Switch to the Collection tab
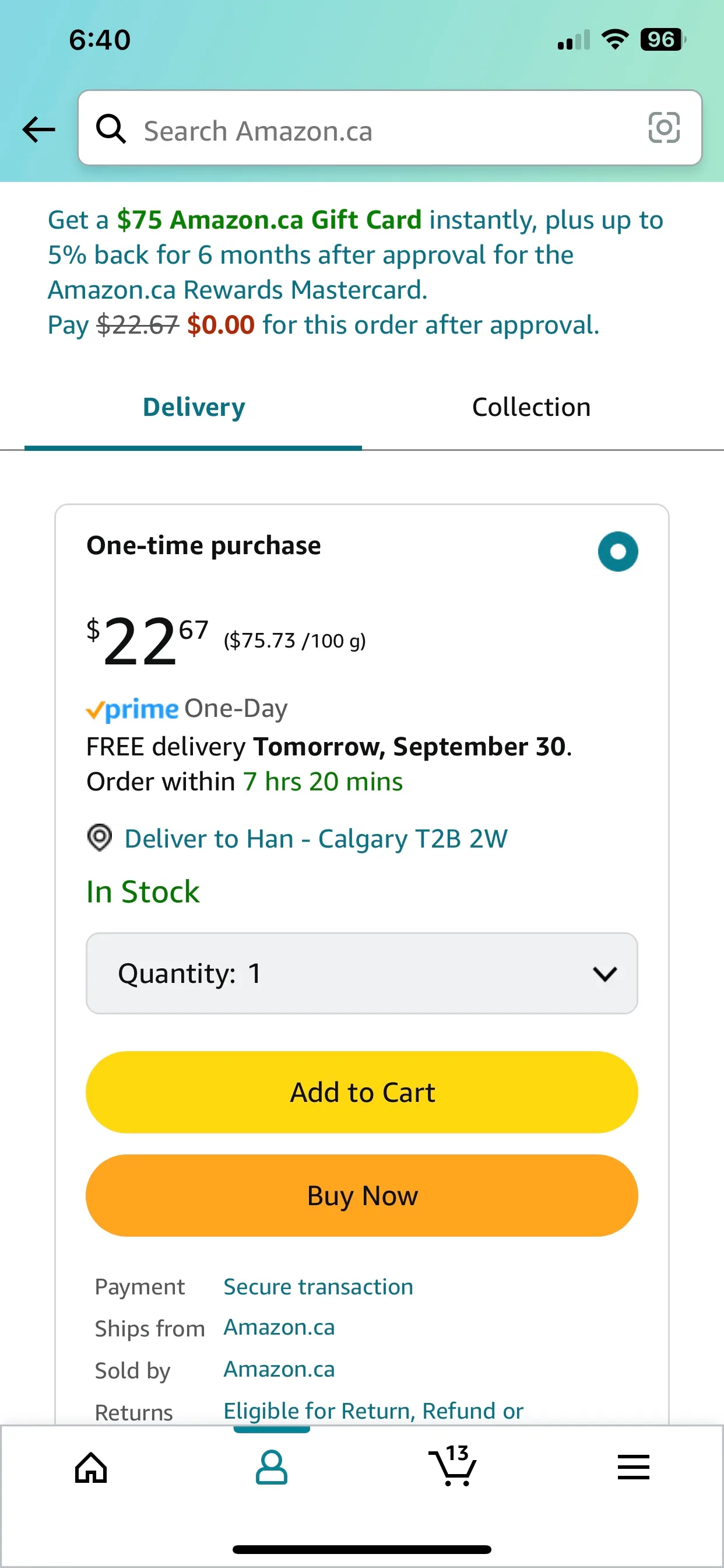This screenshot has height=1568, width=724. pos(530,407)
